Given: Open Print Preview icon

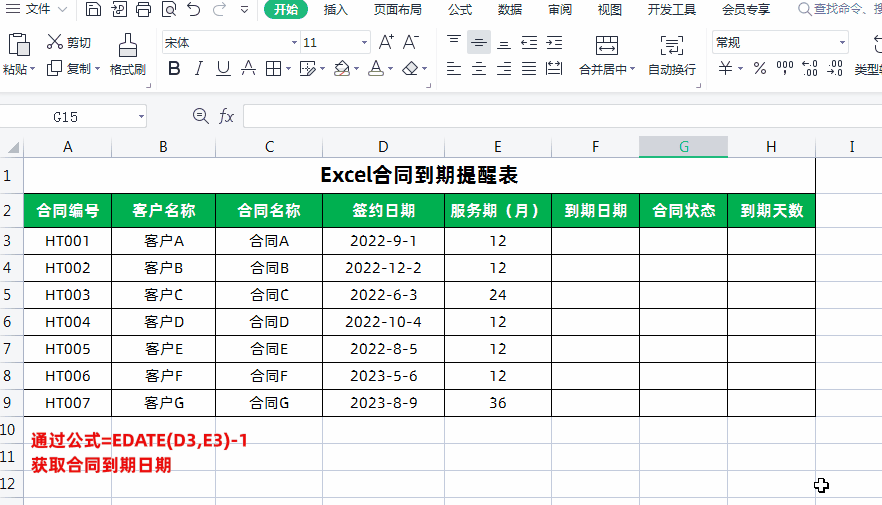Looking at the screenshot, I should [x=169, y=9].
